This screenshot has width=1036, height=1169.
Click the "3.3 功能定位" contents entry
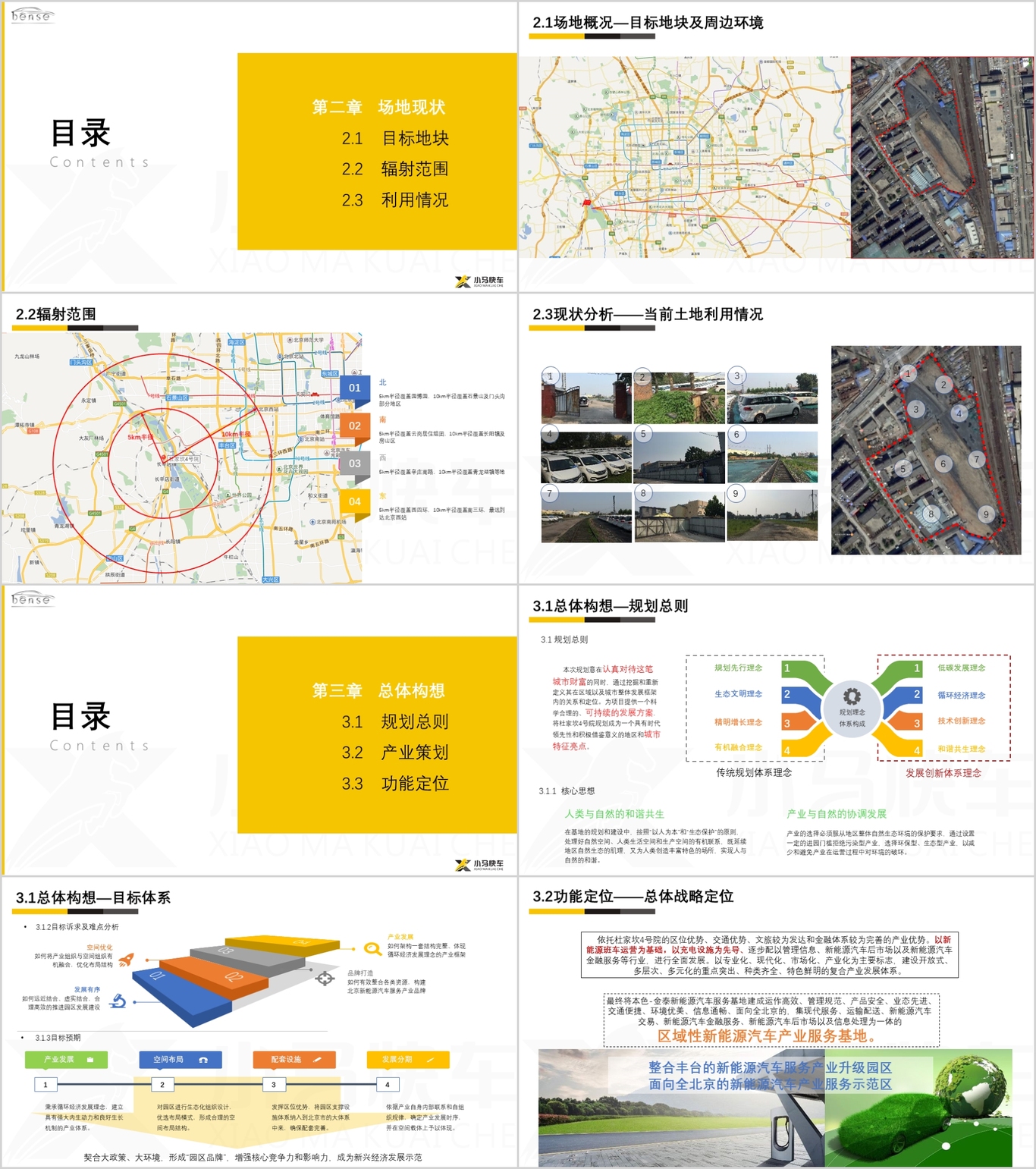[x=395, y=784]
